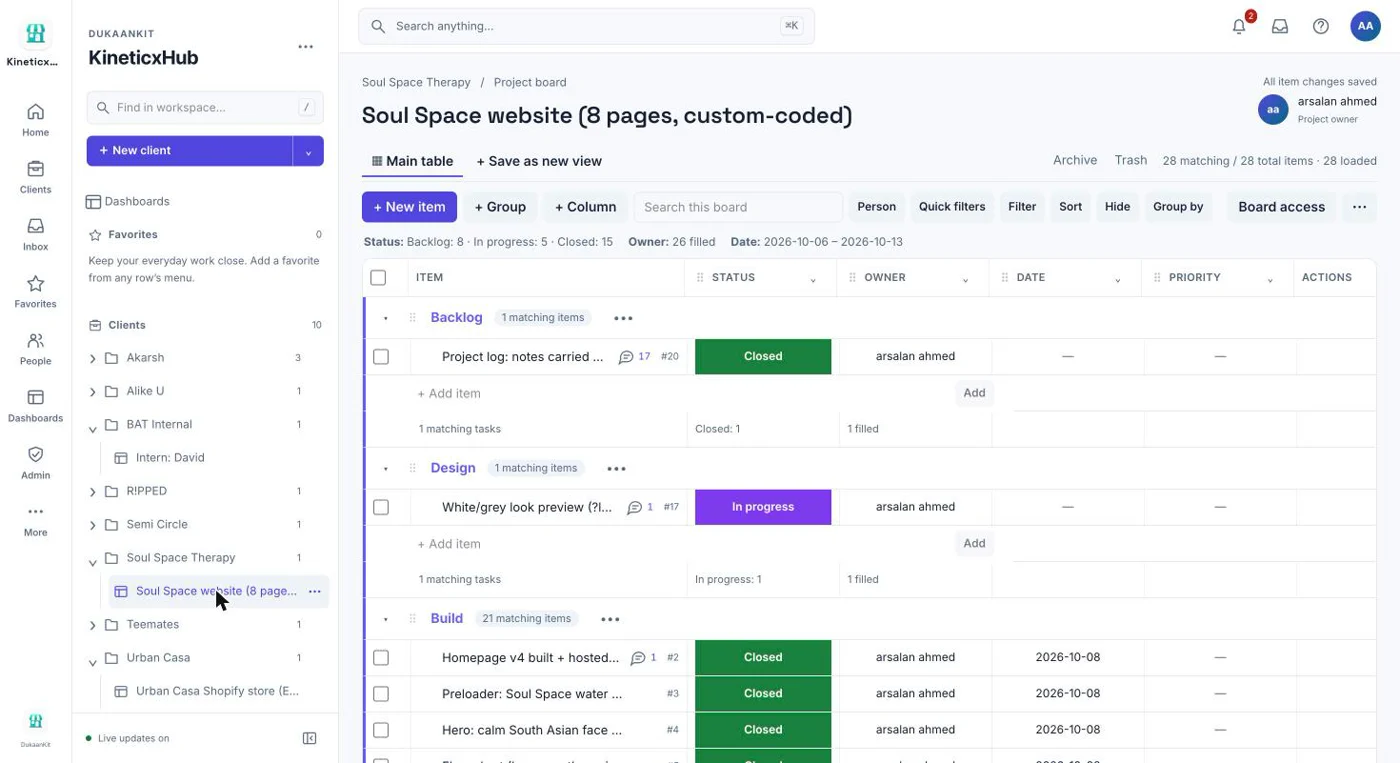Viewport: 1400px width, 763px height.
Task: Click Save as new view
Action: pos(539,161)
